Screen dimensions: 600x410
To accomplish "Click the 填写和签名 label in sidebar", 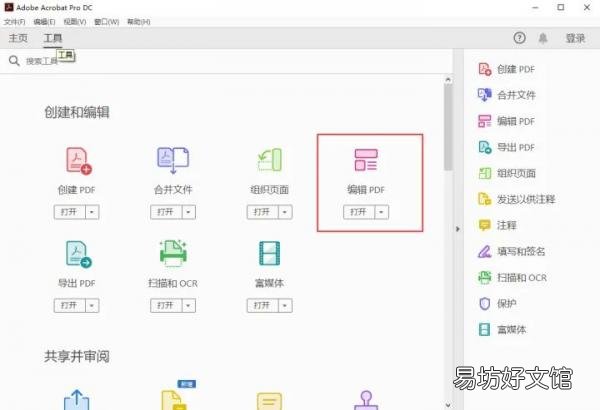I will [x=521, y=252].
